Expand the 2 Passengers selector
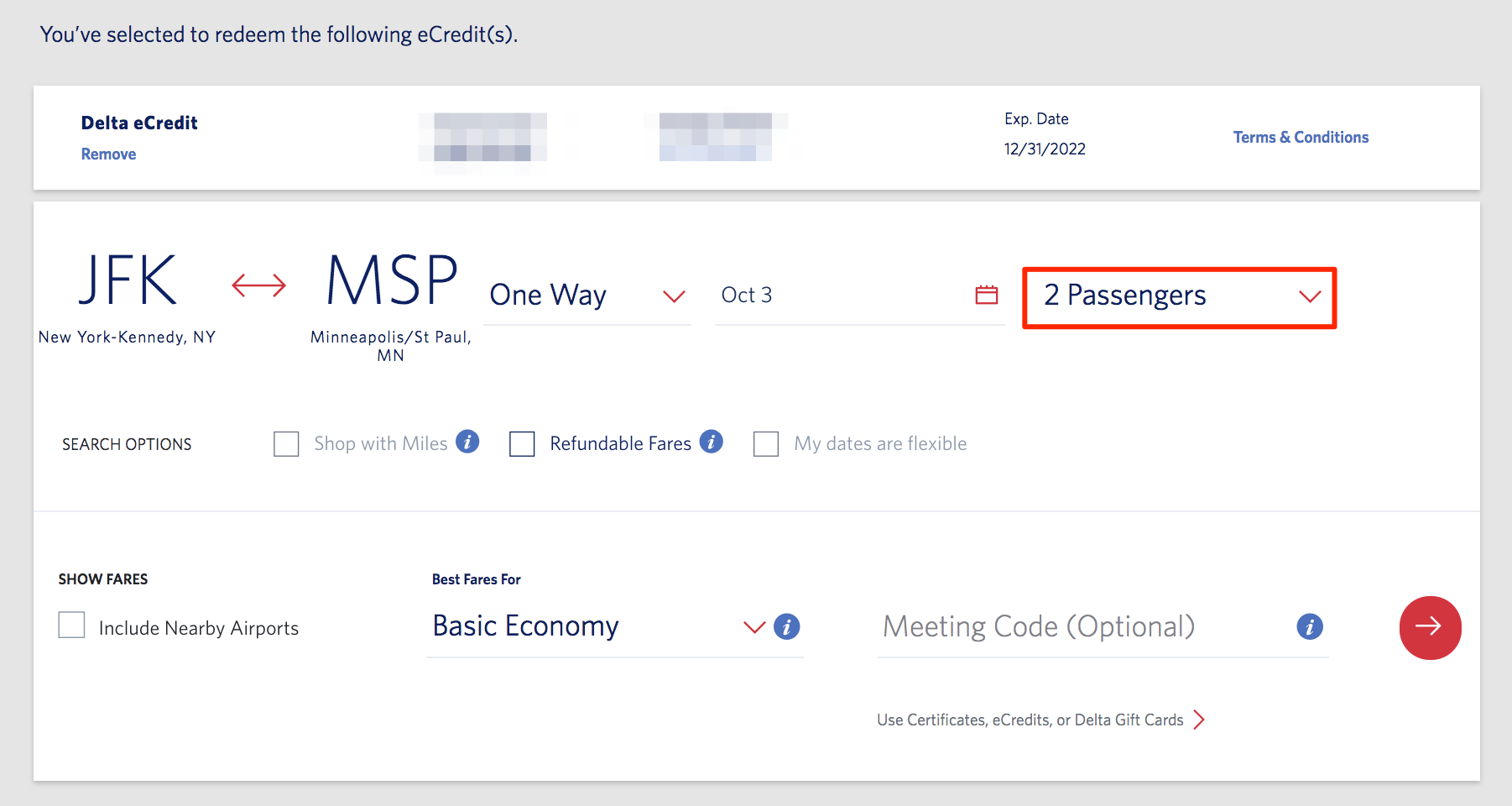 tap(1178, 296)
